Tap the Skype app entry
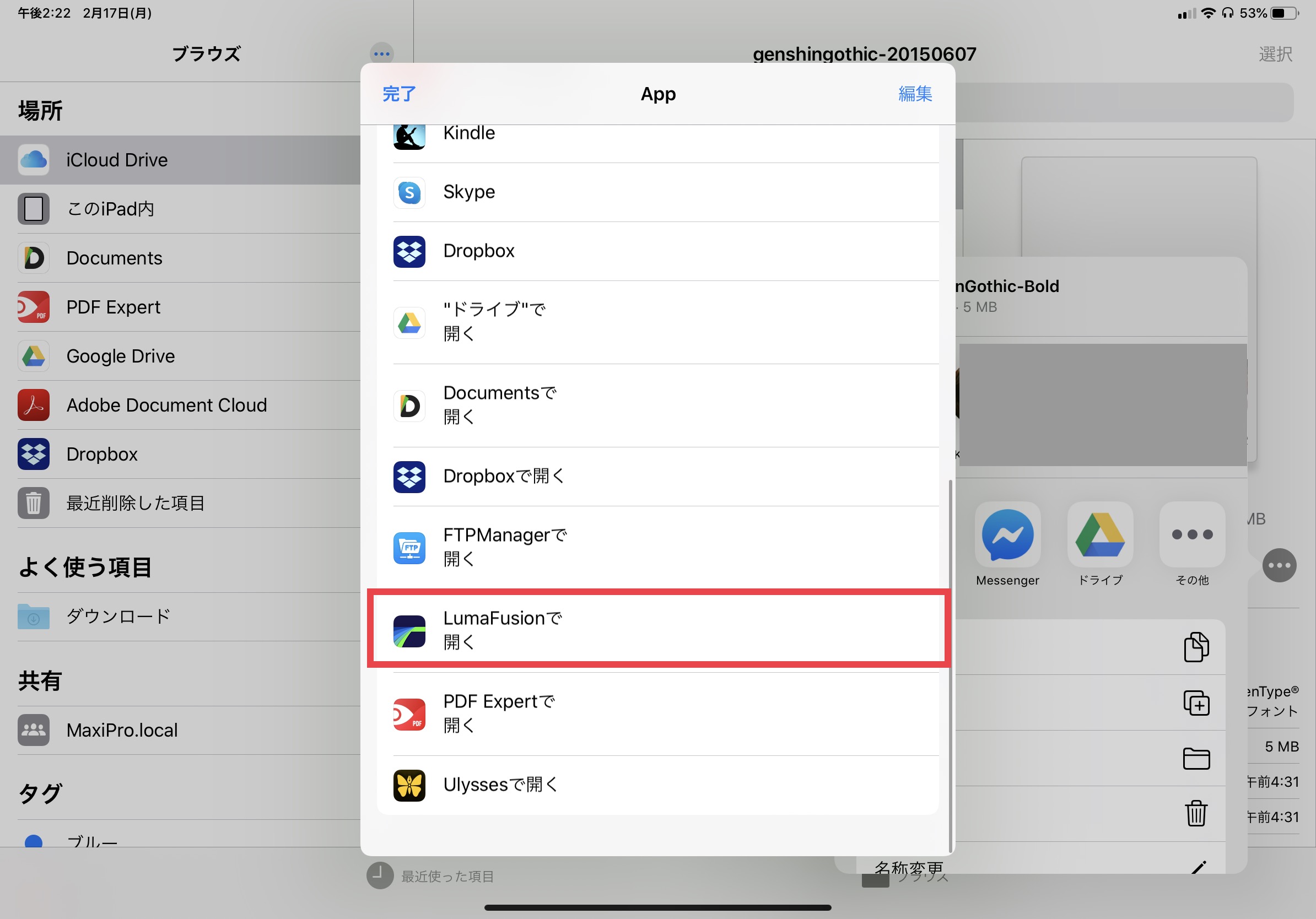 coord(657,192)
